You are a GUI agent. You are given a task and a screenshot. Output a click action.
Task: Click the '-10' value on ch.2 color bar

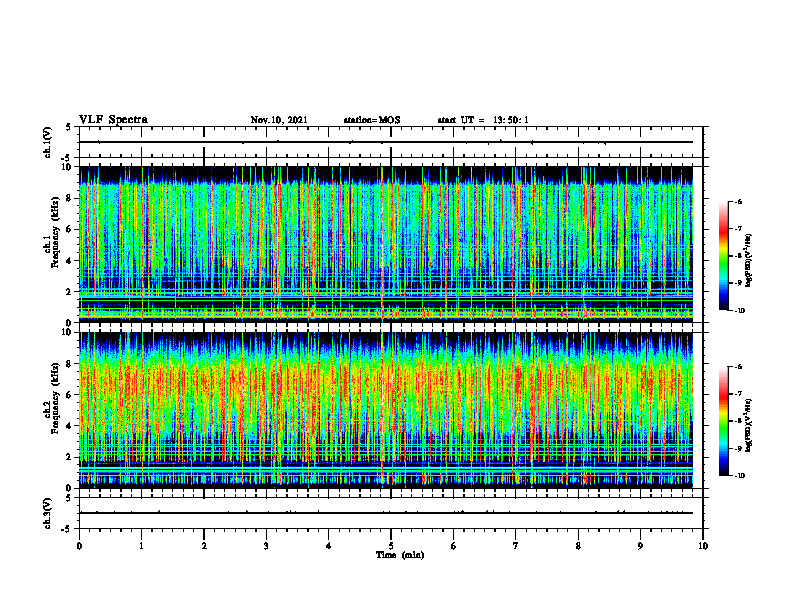point(739,476)
